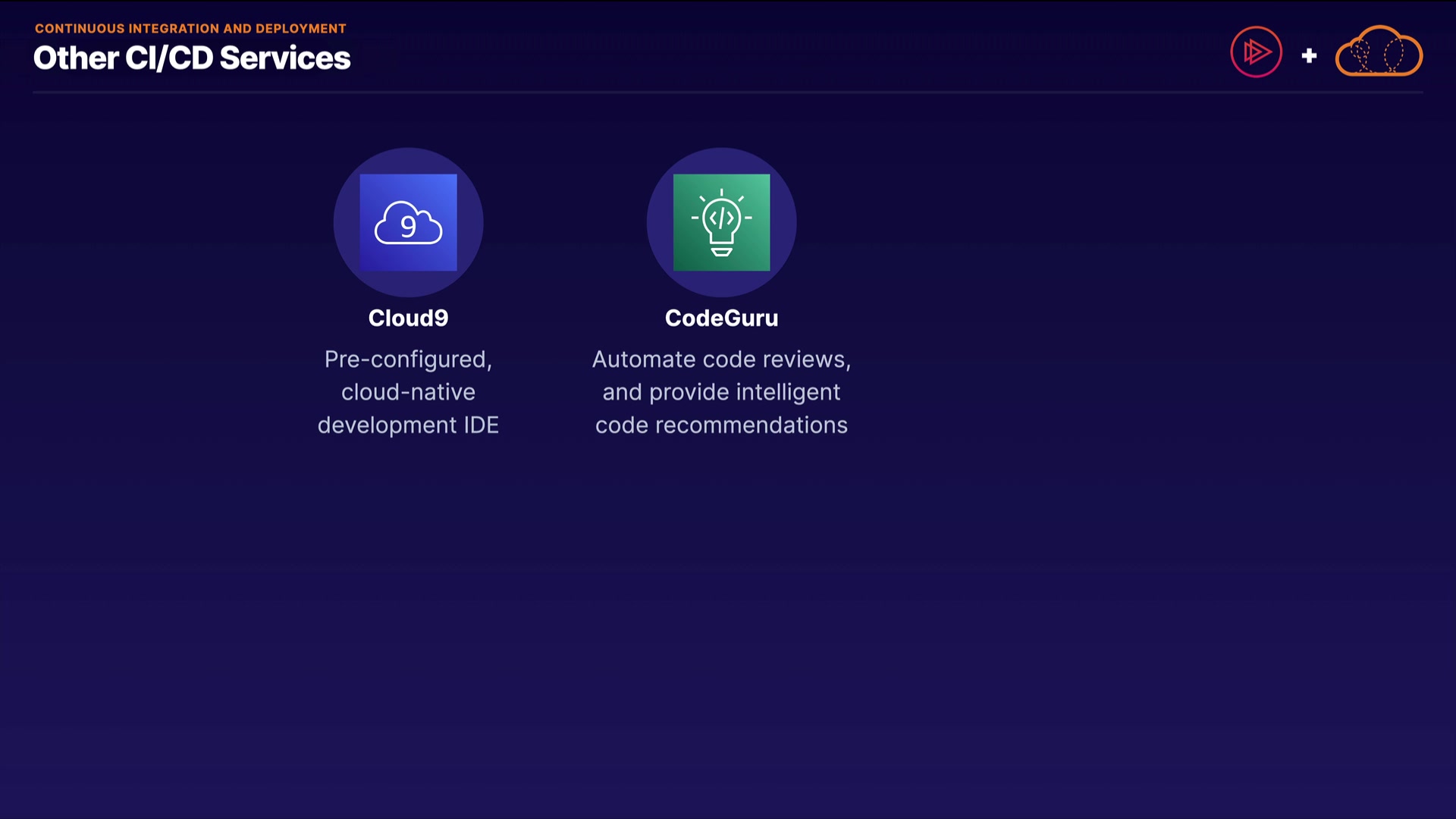The width and height of the screenshot is (1456, 819).
Task: Click the 'code recommendations' text line
Action: coord(721,425)
